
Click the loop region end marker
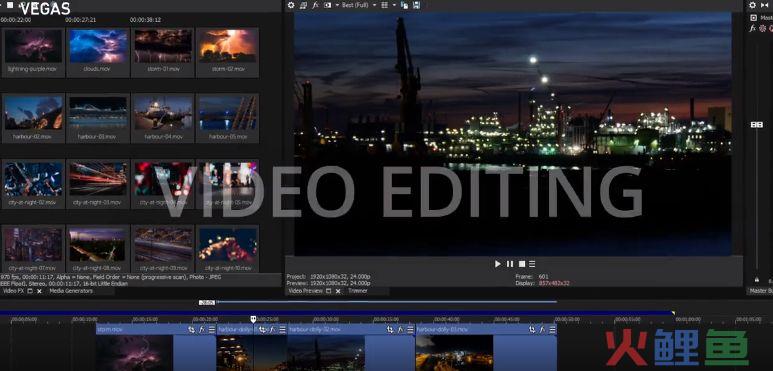672,313
